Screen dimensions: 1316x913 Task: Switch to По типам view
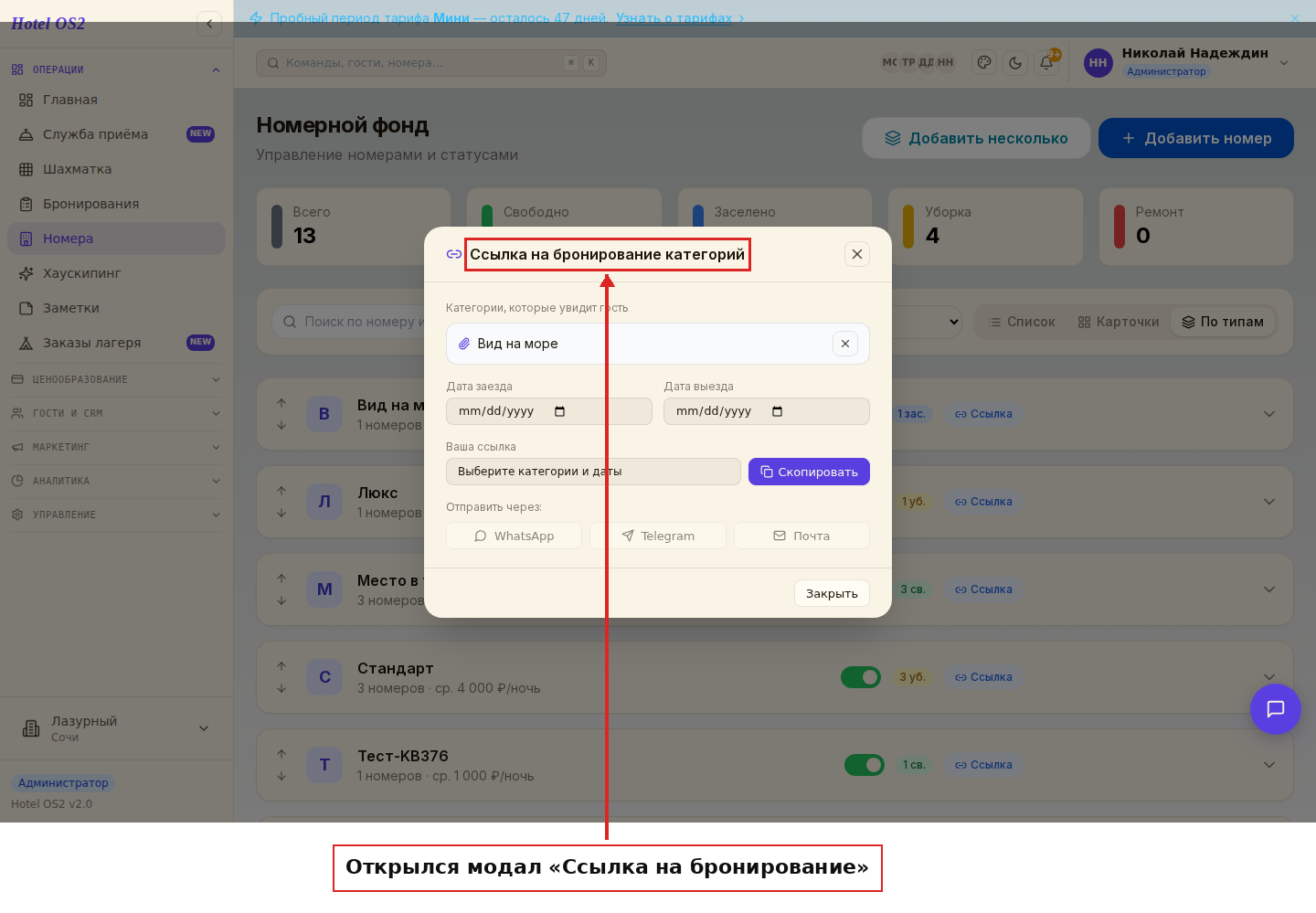pos(1223,322)
